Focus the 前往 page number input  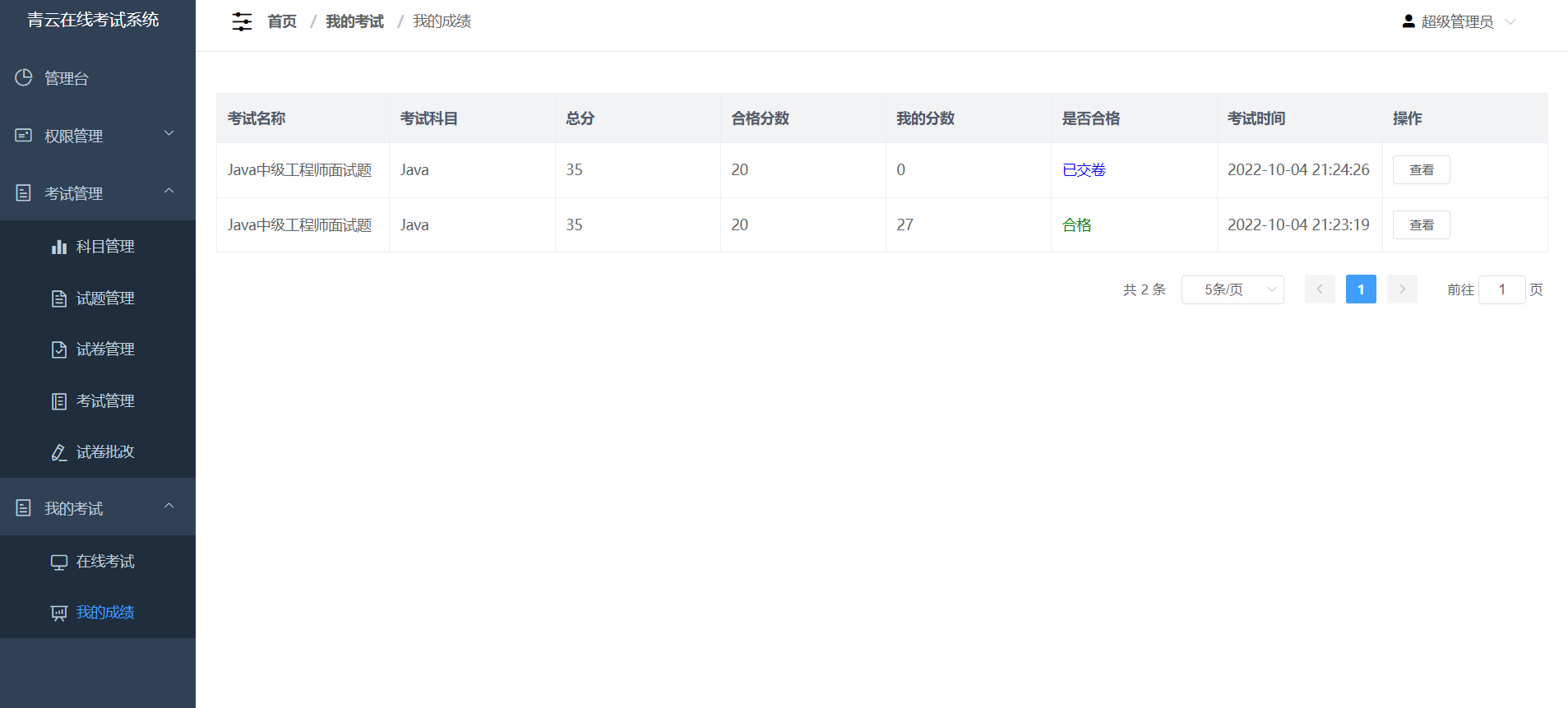pyautogui.click(x=1501, y=289)
